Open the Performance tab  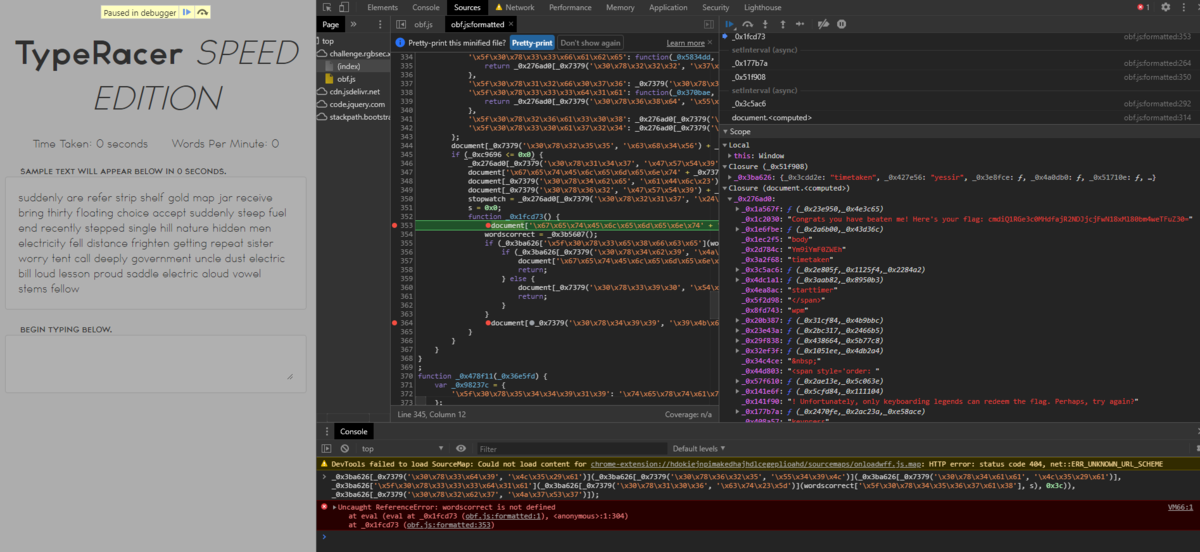570,7
